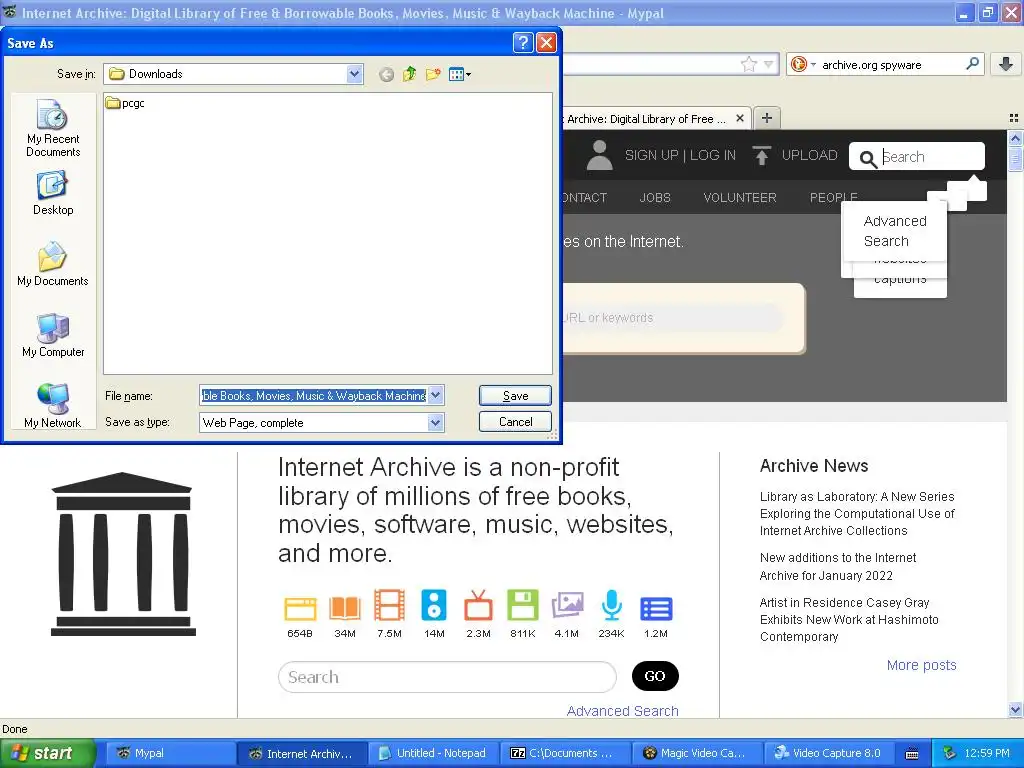Open the books icon showing 34M
The image size is (1024, 768).
345,608
